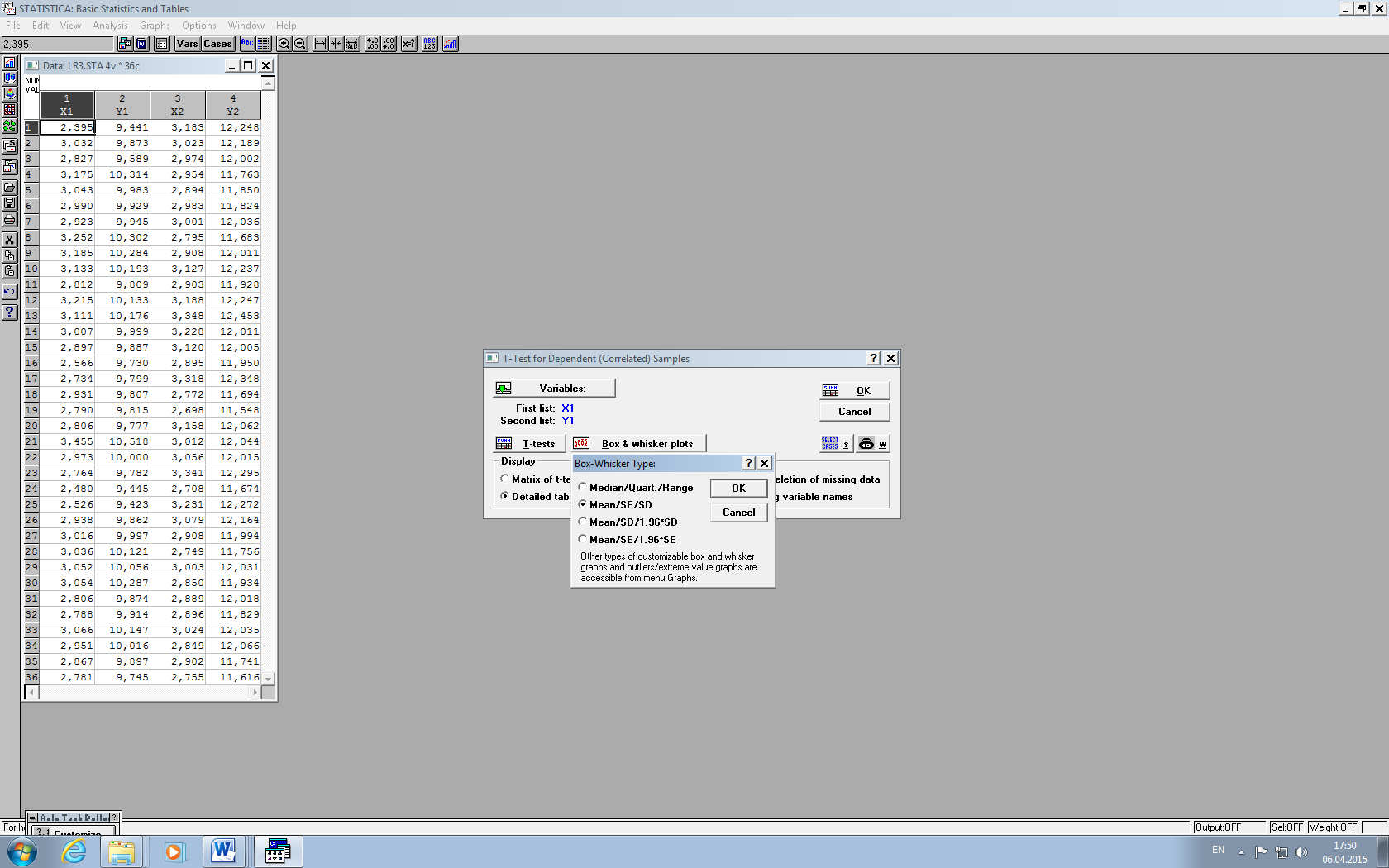
Task: Toggle ABC text labels toolbar icon
Action: 247,44
